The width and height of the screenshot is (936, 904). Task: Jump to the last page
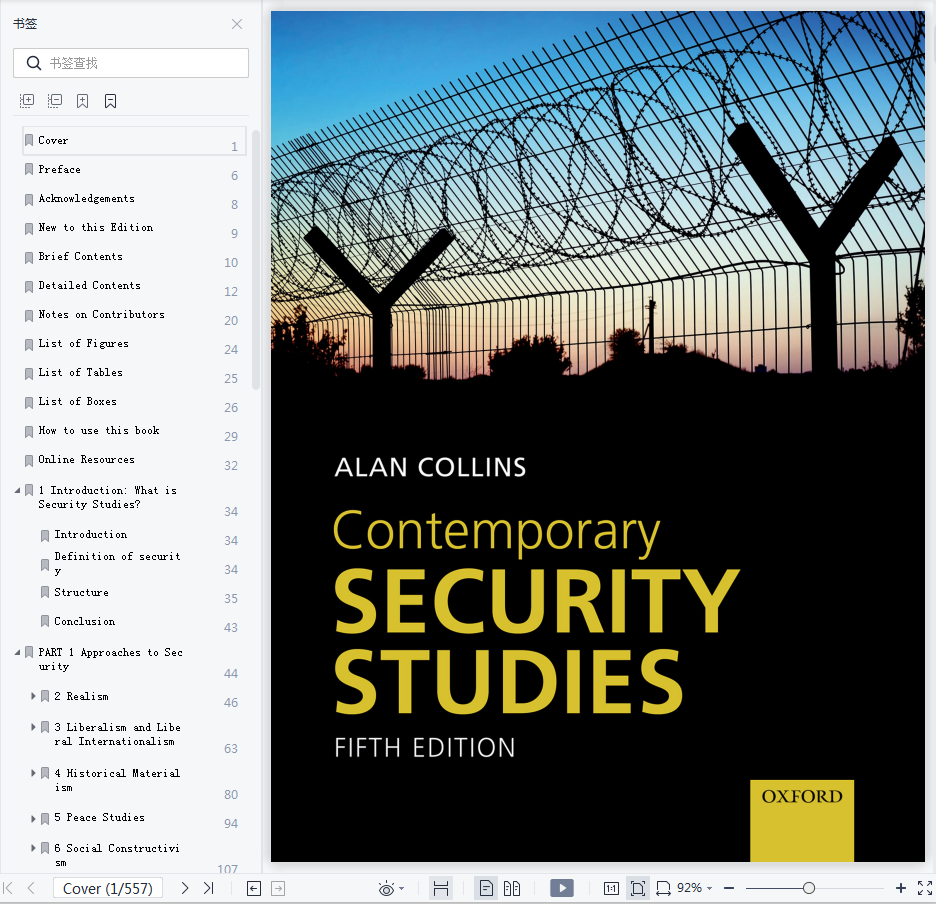[x=208, y=888]
